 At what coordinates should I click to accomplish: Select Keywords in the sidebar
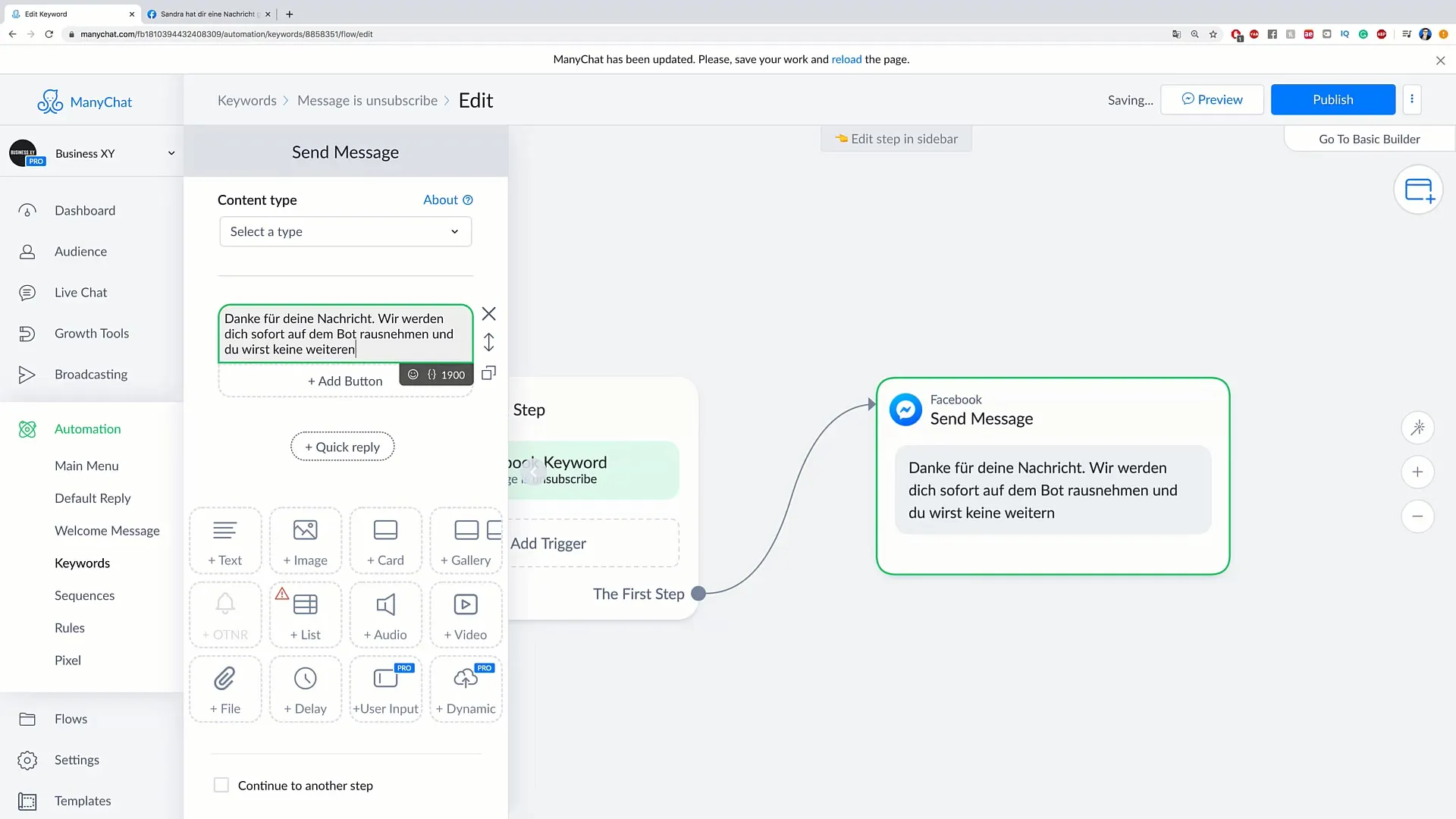82,563
